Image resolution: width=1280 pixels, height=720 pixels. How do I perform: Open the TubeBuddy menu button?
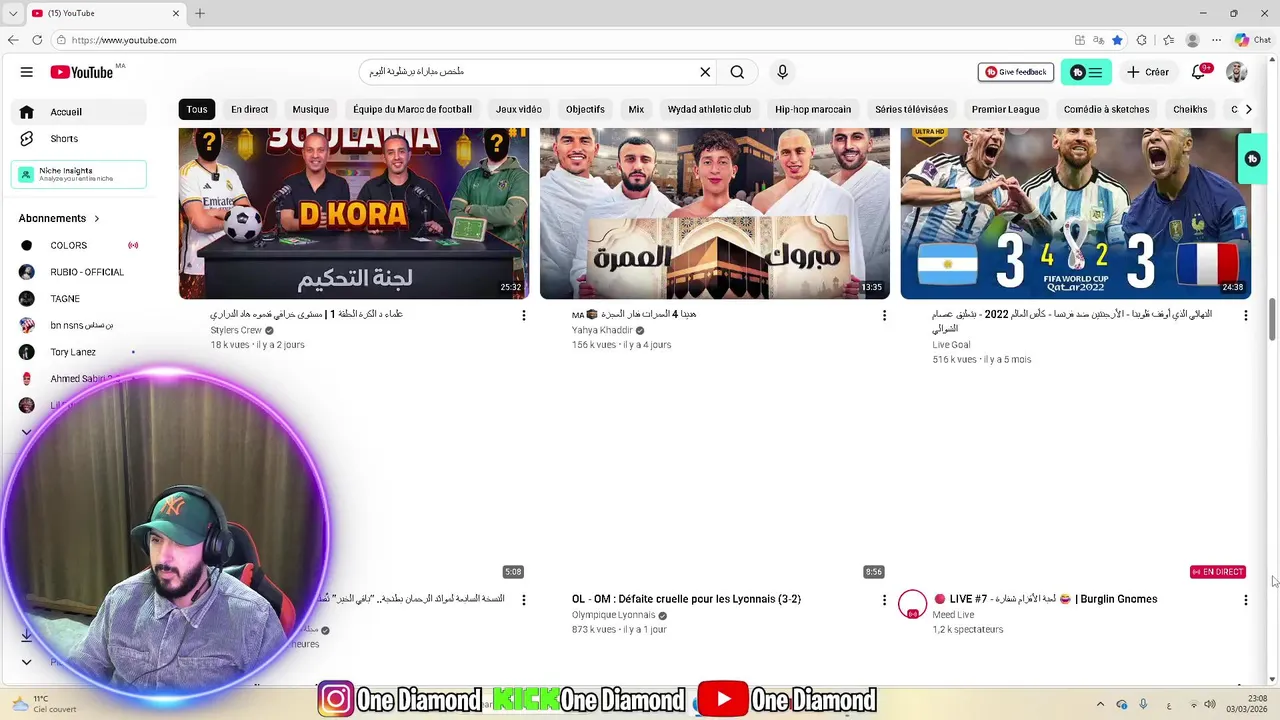pyautogui.click(x=1086, y=72)
